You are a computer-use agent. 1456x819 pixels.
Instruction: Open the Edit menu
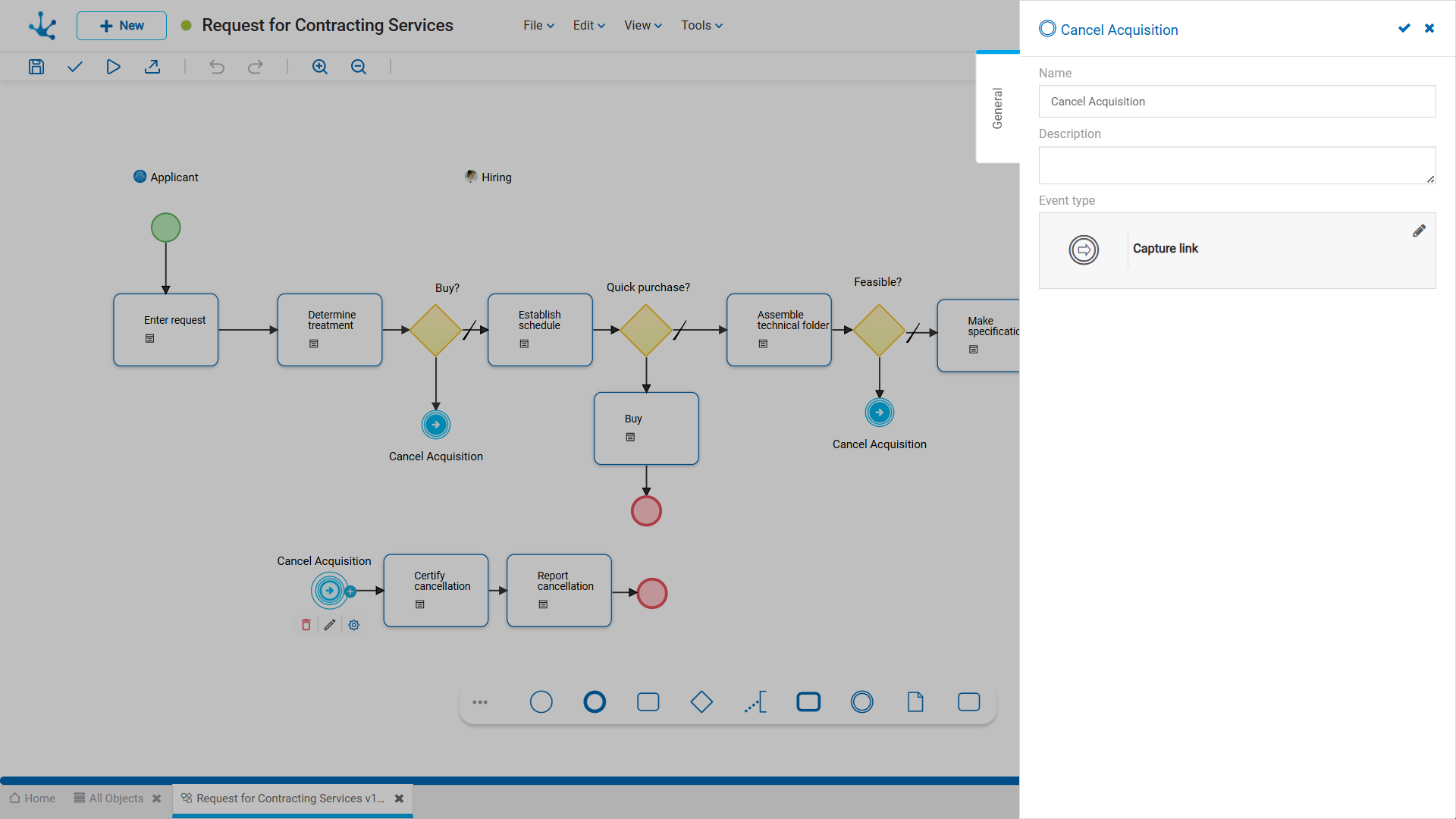coord(589,25)
